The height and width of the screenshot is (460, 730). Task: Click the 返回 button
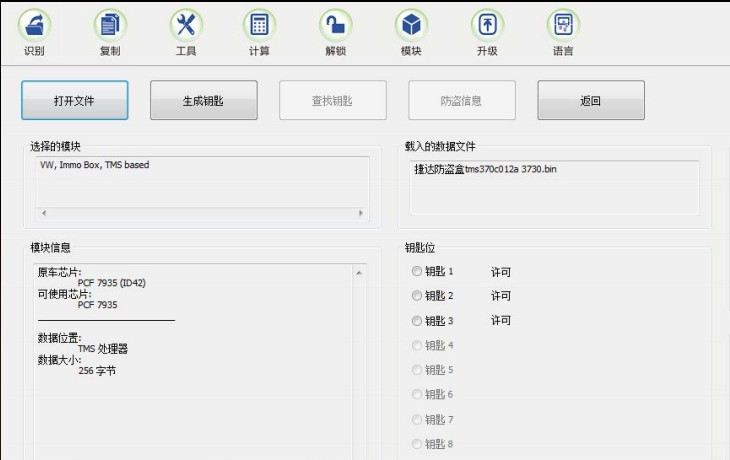[591, 100]
